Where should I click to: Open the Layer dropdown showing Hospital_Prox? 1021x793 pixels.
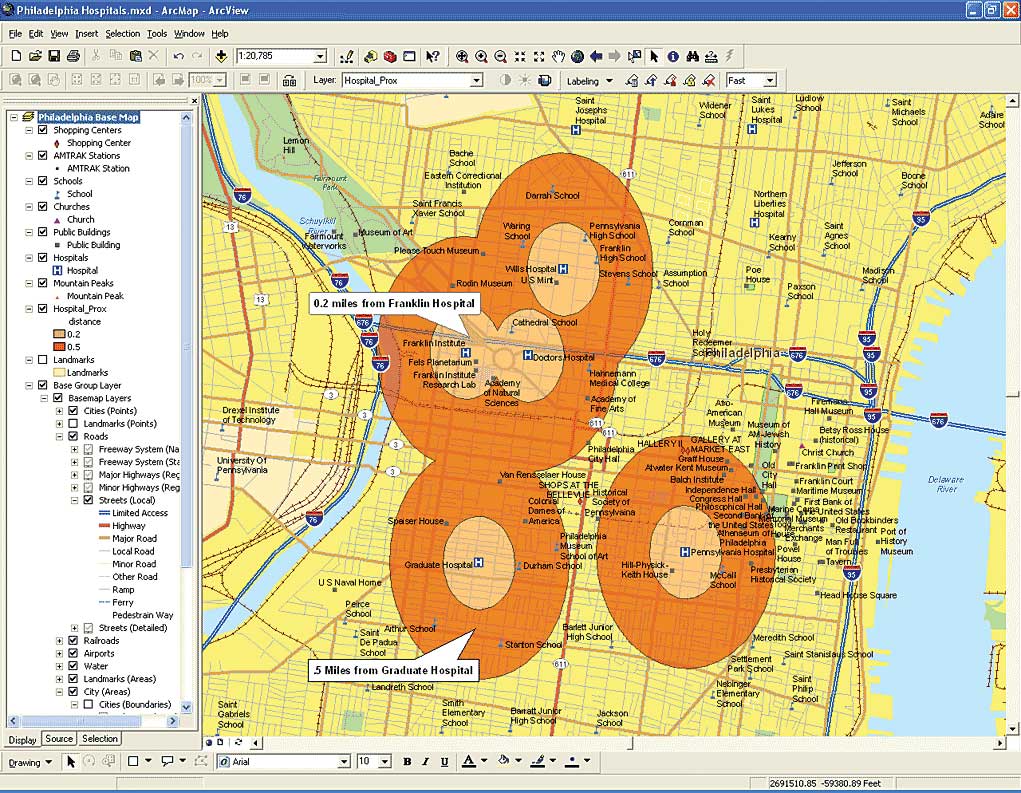[x=477, y=81]
